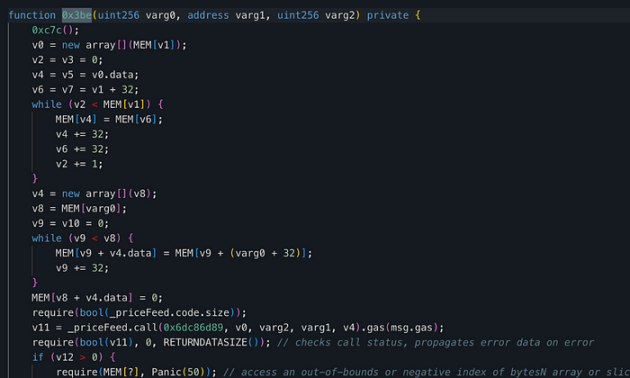Viewport: 630px width, 378px height.
Task: Select the highlighted function name 0x3be
Action: pos(77,15)
